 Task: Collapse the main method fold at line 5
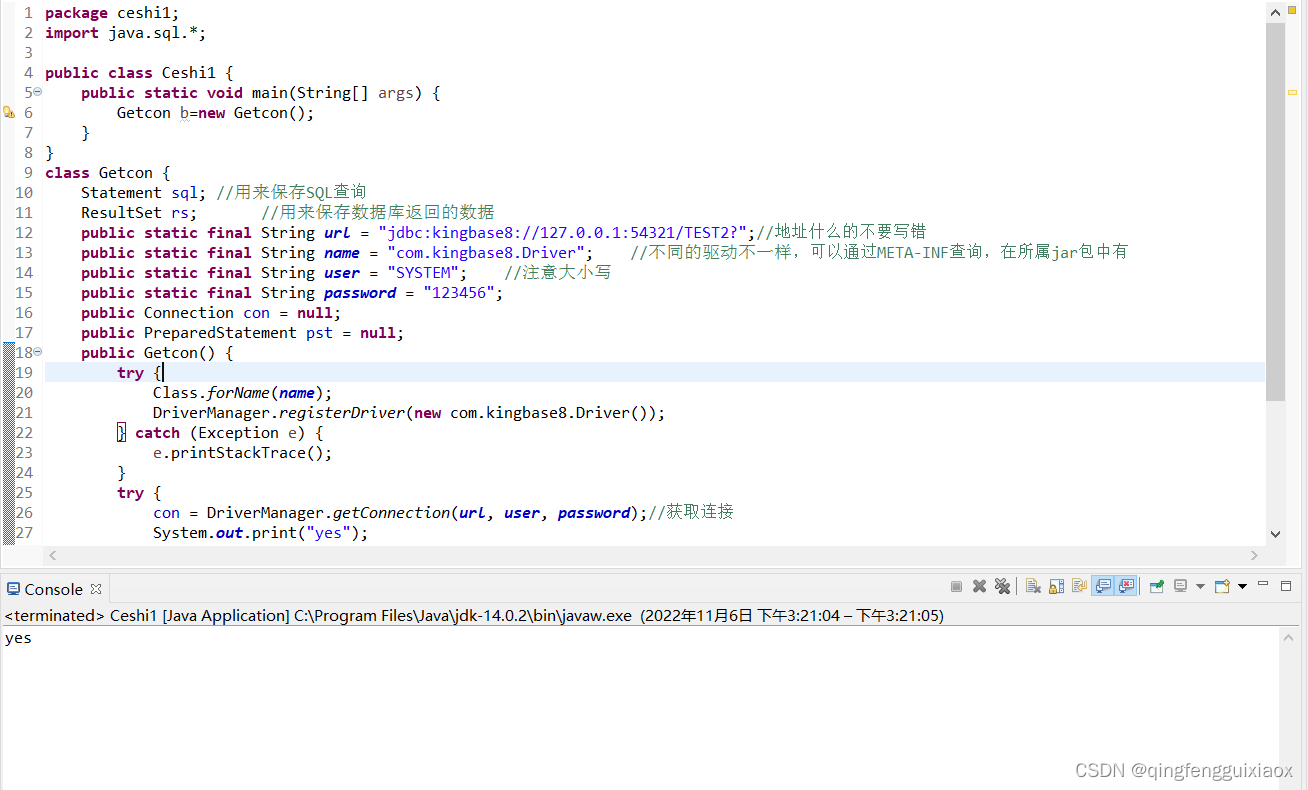tap(36, 91)
